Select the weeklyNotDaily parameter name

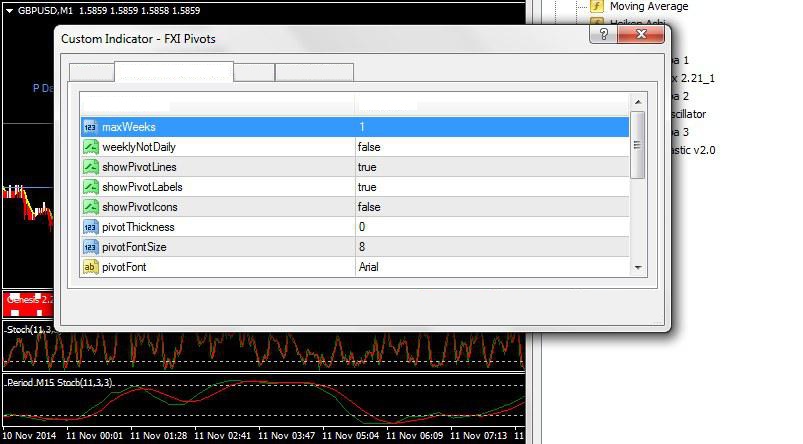139,147
